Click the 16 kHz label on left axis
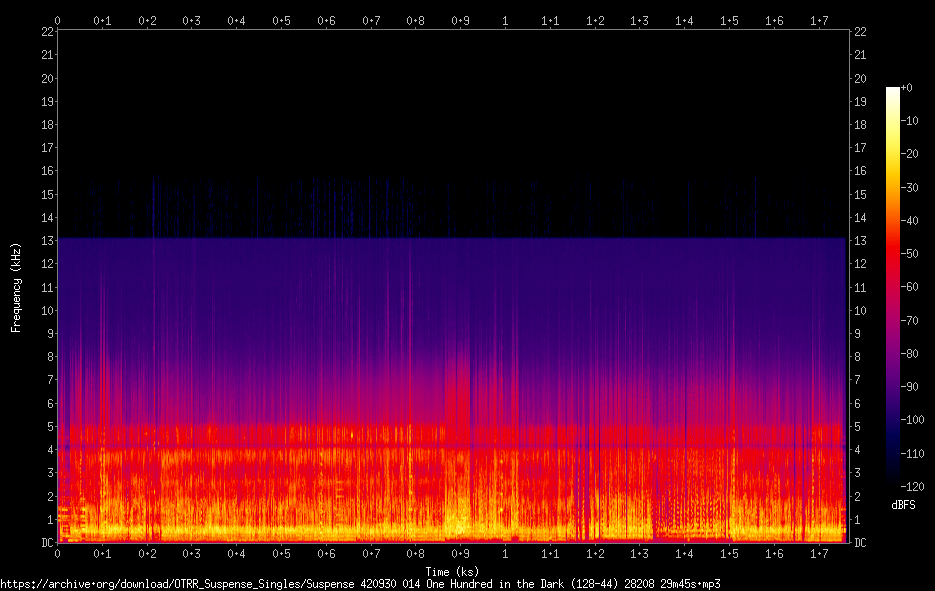The height and width of the screenshot is (591, 935). (47, 171)
